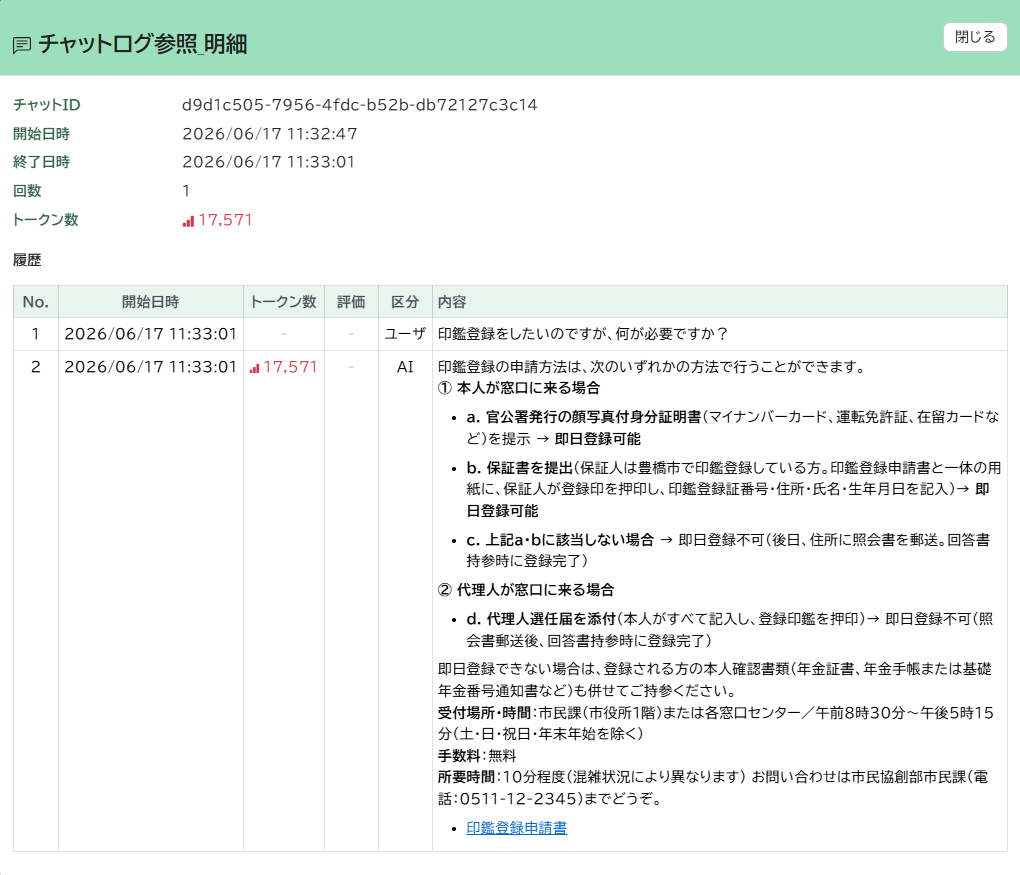1020x875 pixels.
Task: Click the No. column header
Action: tap(36, 302)
